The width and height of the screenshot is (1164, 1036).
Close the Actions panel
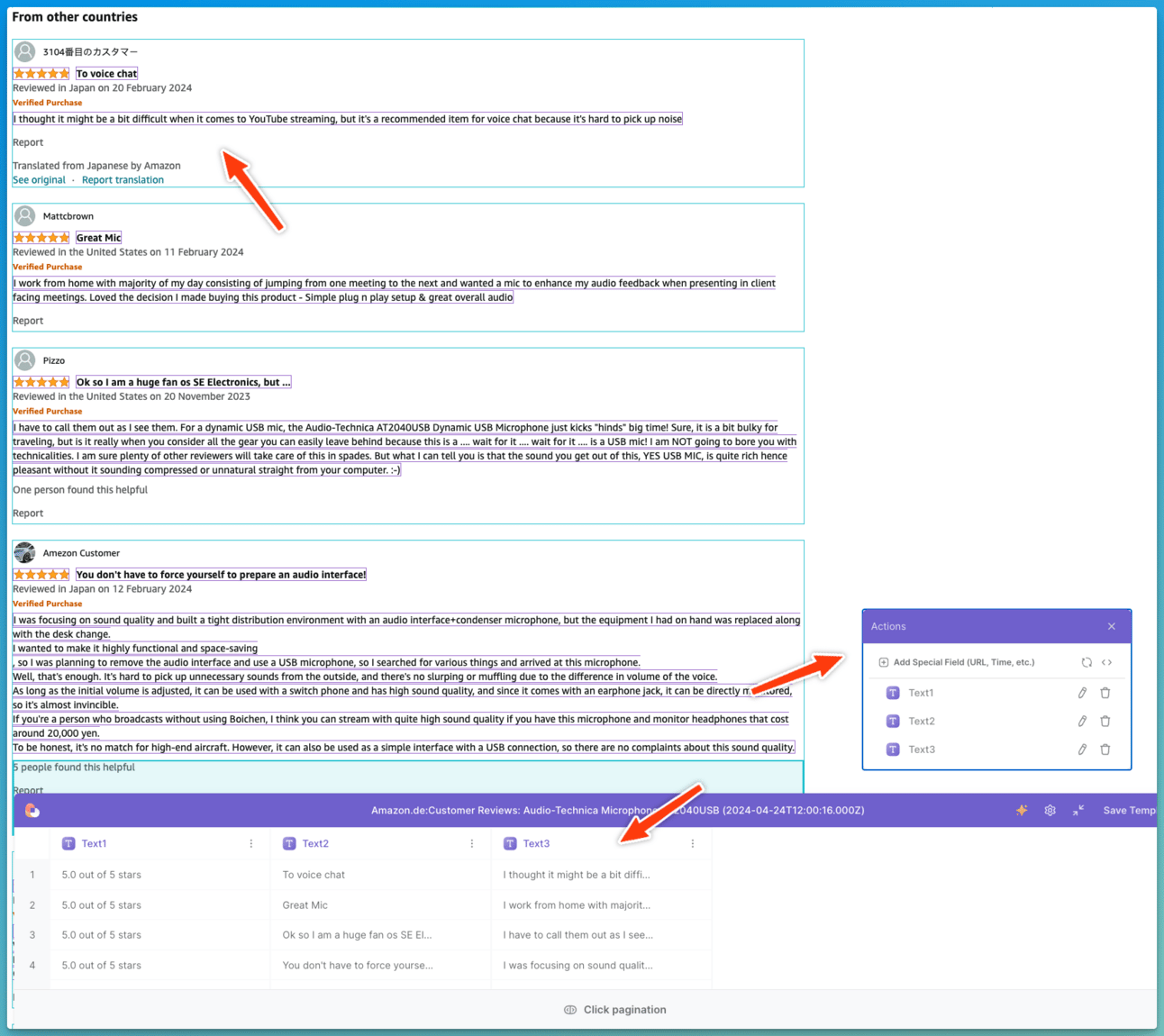point(1111,626)
